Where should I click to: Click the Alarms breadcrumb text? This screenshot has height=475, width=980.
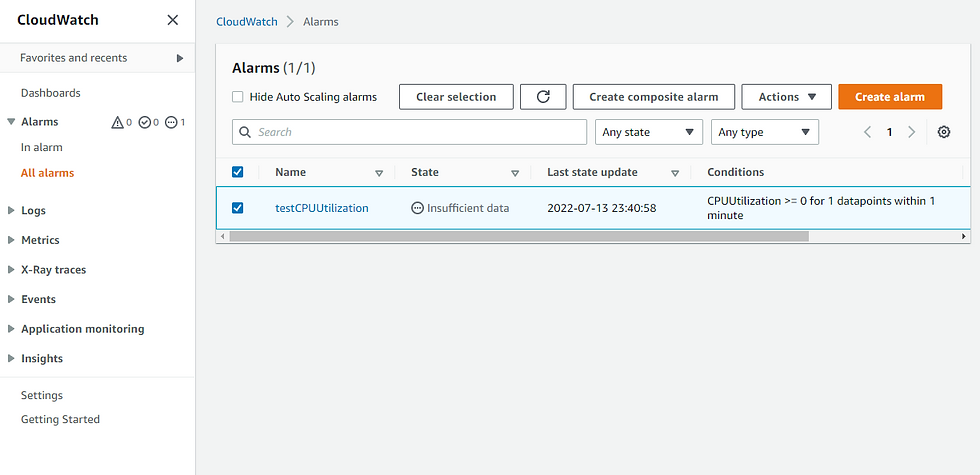(321, 22)
